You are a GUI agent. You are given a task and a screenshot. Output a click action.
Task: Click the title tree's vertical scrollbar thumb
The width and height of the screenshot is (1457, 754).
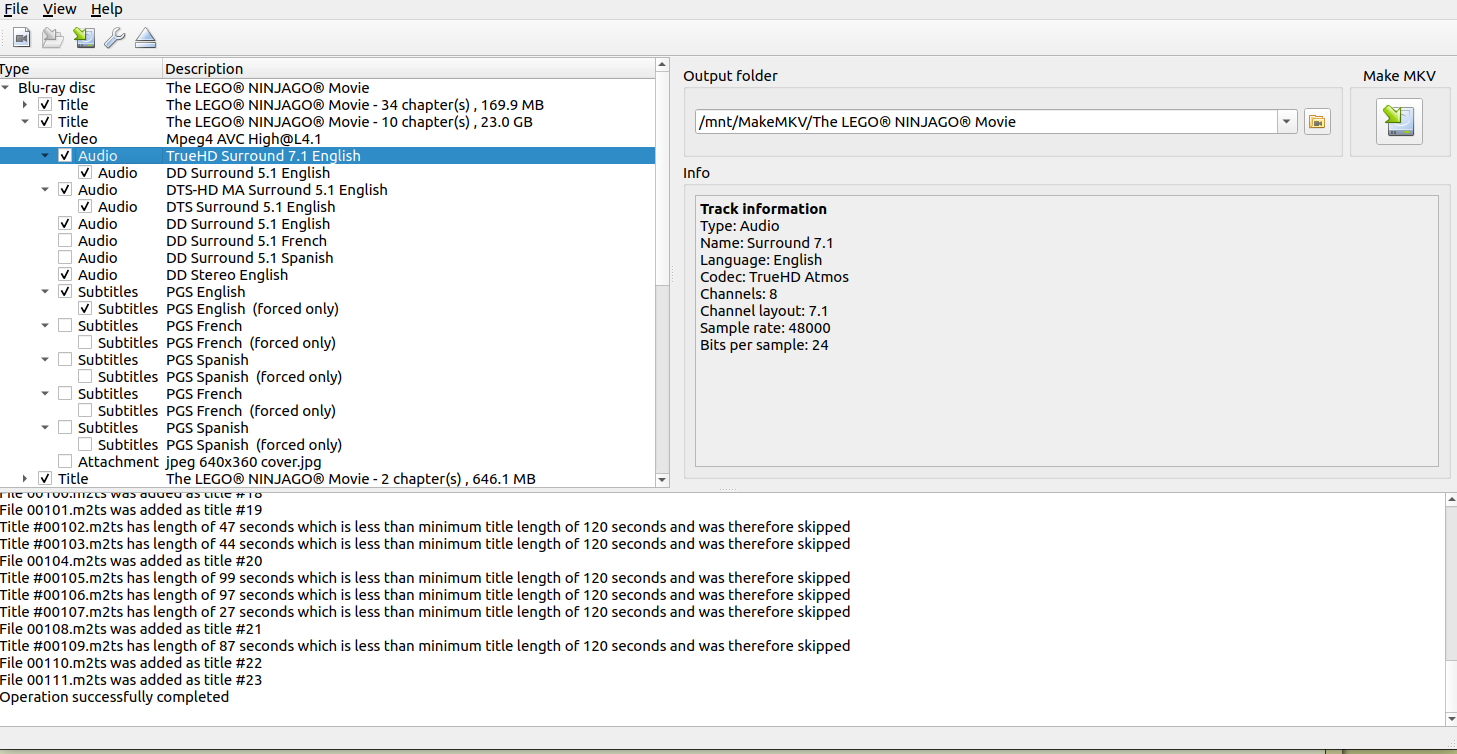coord(661,180)
